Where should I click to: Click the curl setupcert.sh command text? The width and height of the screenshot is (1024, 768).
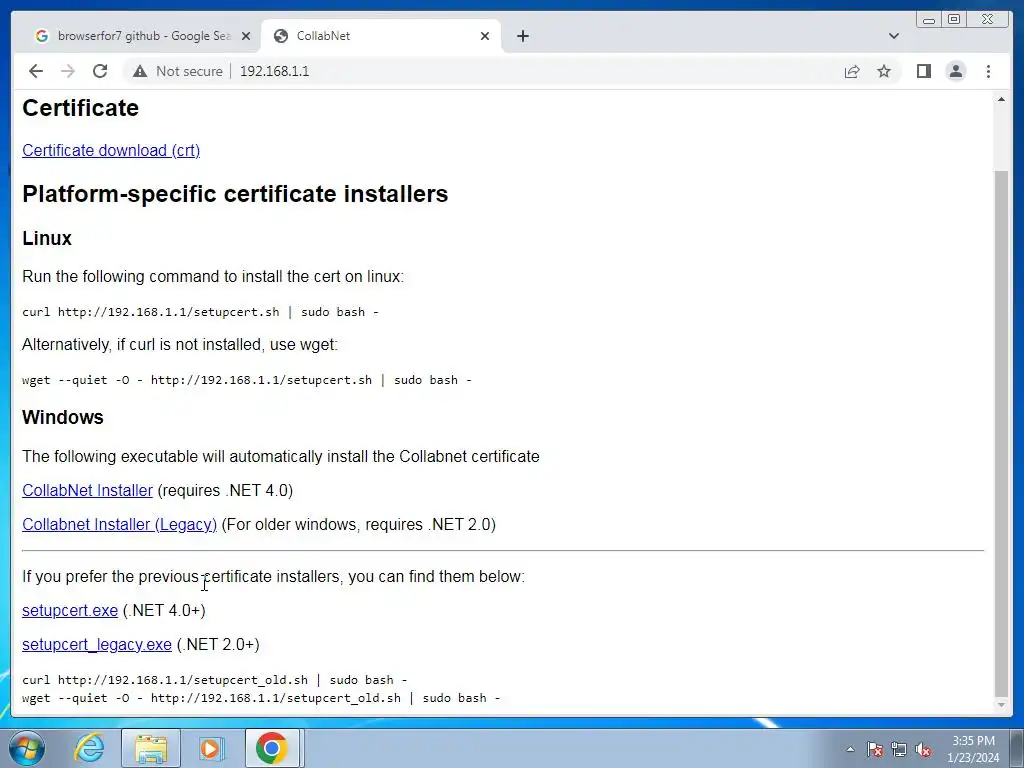(200, 312)
